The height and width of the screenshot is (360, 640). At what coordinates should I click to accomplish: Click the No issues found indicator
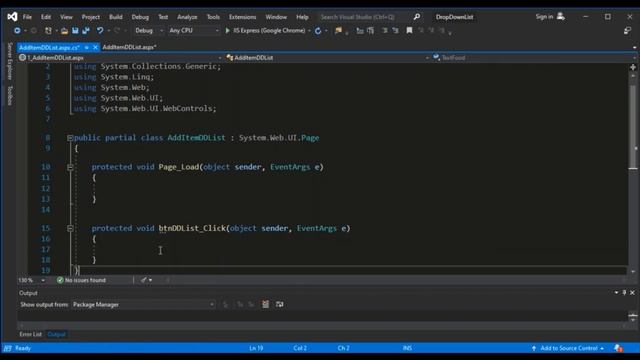coord(81,280)
